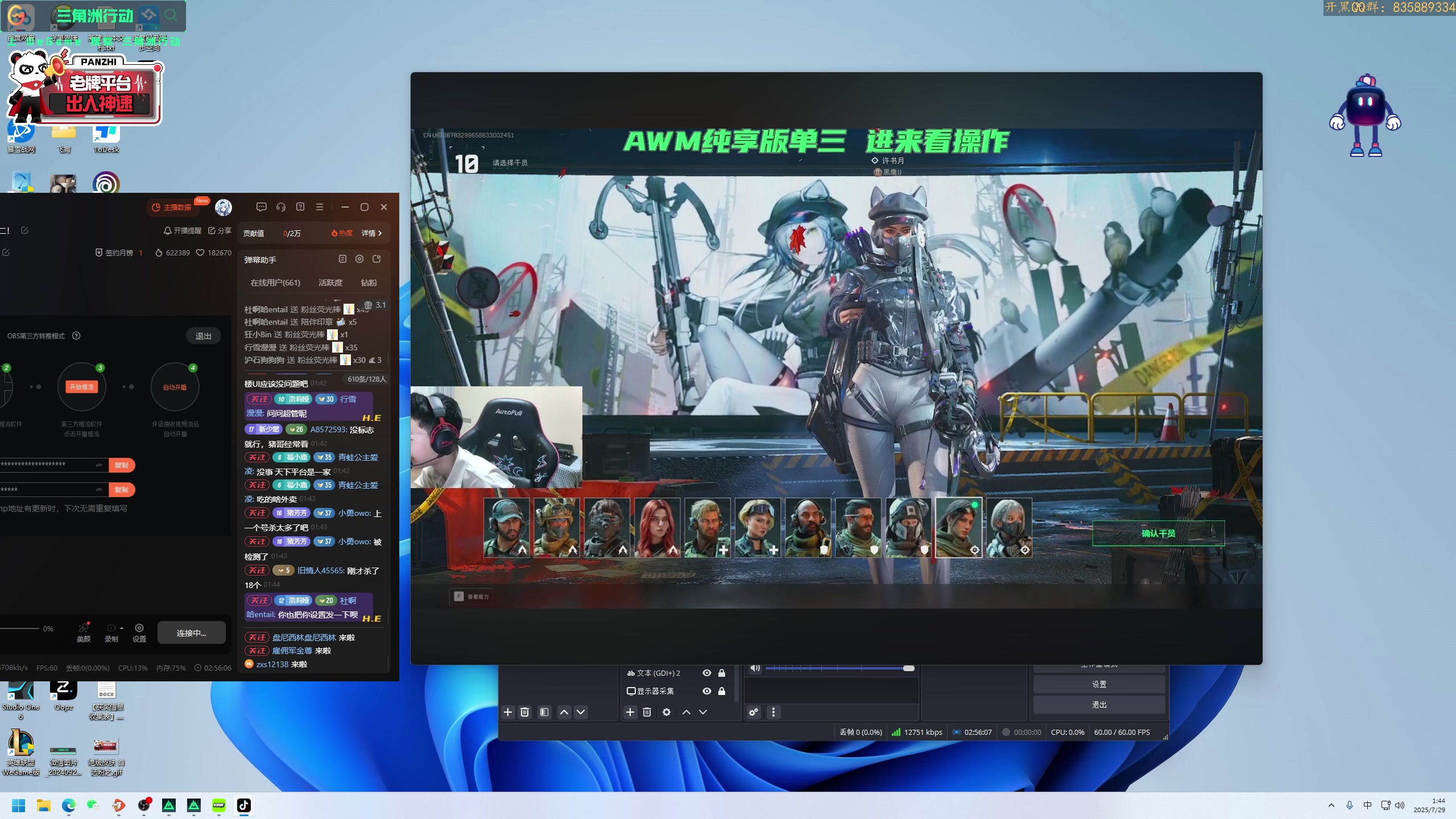Remove the selected OBS source
Image resolution: width=1456 pixels, height=819 pixels.
pyautogui.click(x=647, y=712)
